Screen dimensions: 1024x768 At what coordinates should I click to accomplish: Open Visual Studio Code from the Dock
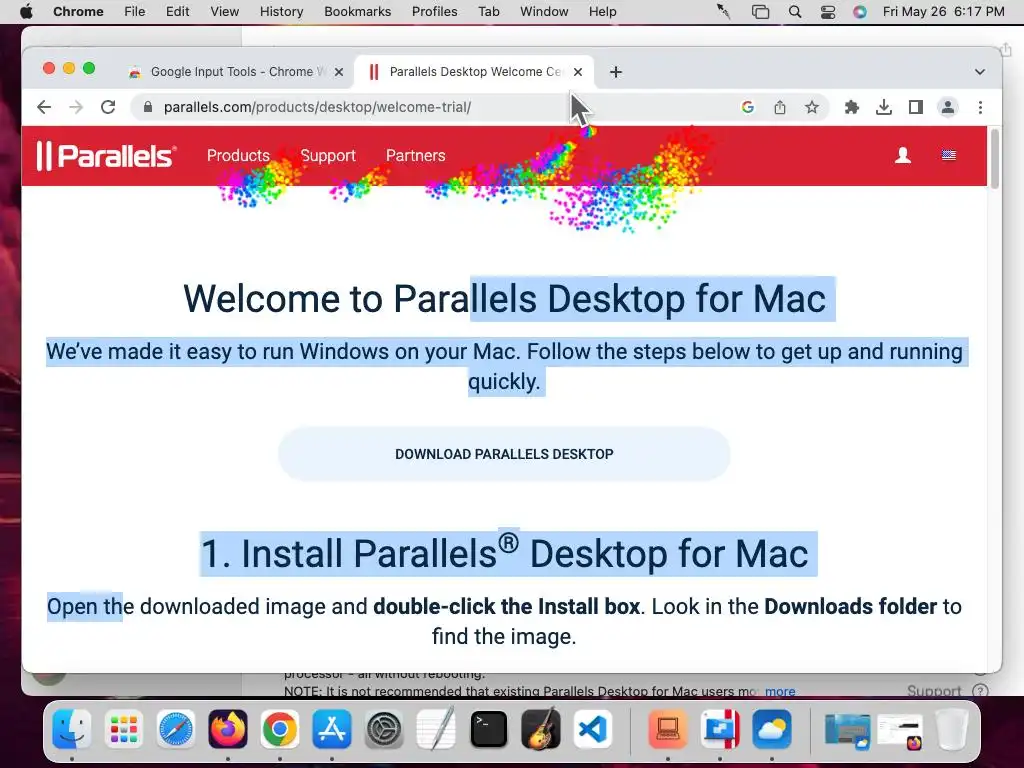pos(592,729)
